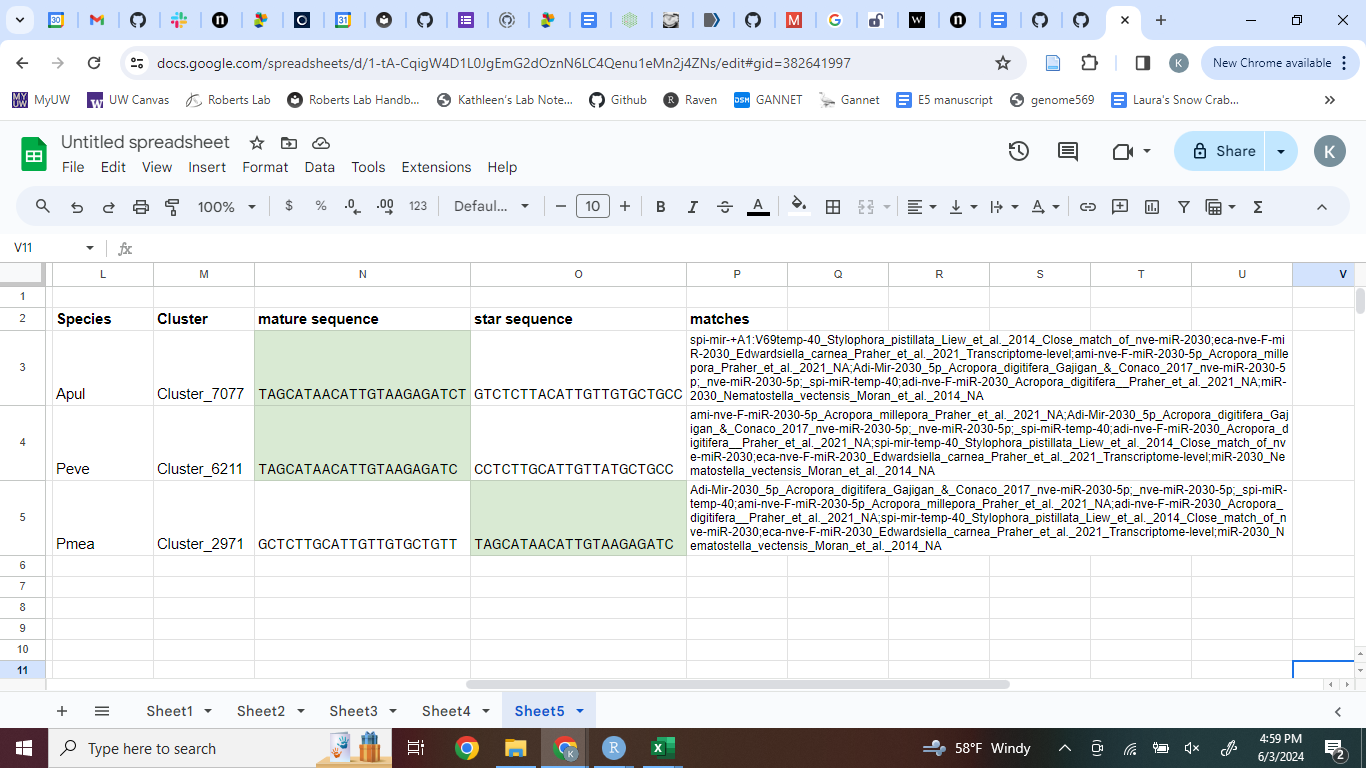Image resolution: width=1366 pixels, height=768 pixels.
Task: Switch to the Sheet3 tab
Action: click(x=353, y=711)
